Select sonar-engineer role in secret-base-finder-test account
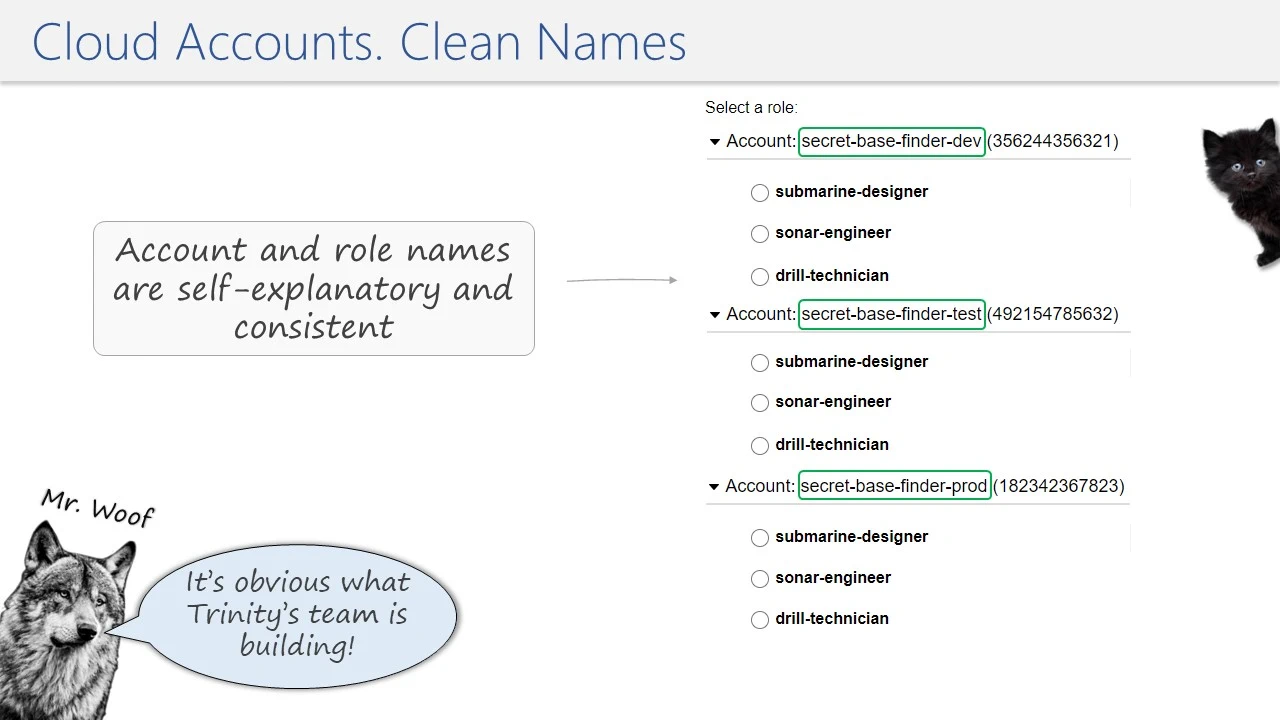 [x=760, y=403]
